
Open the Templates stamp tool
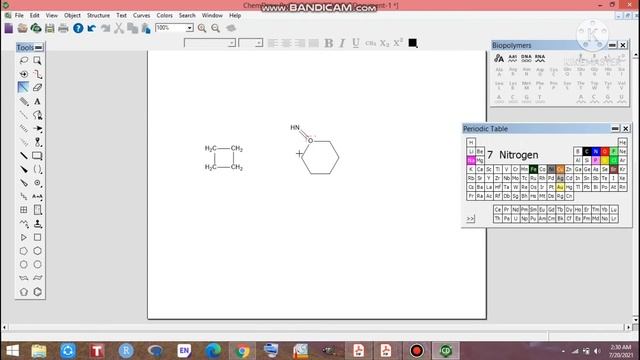click(37, 224)
